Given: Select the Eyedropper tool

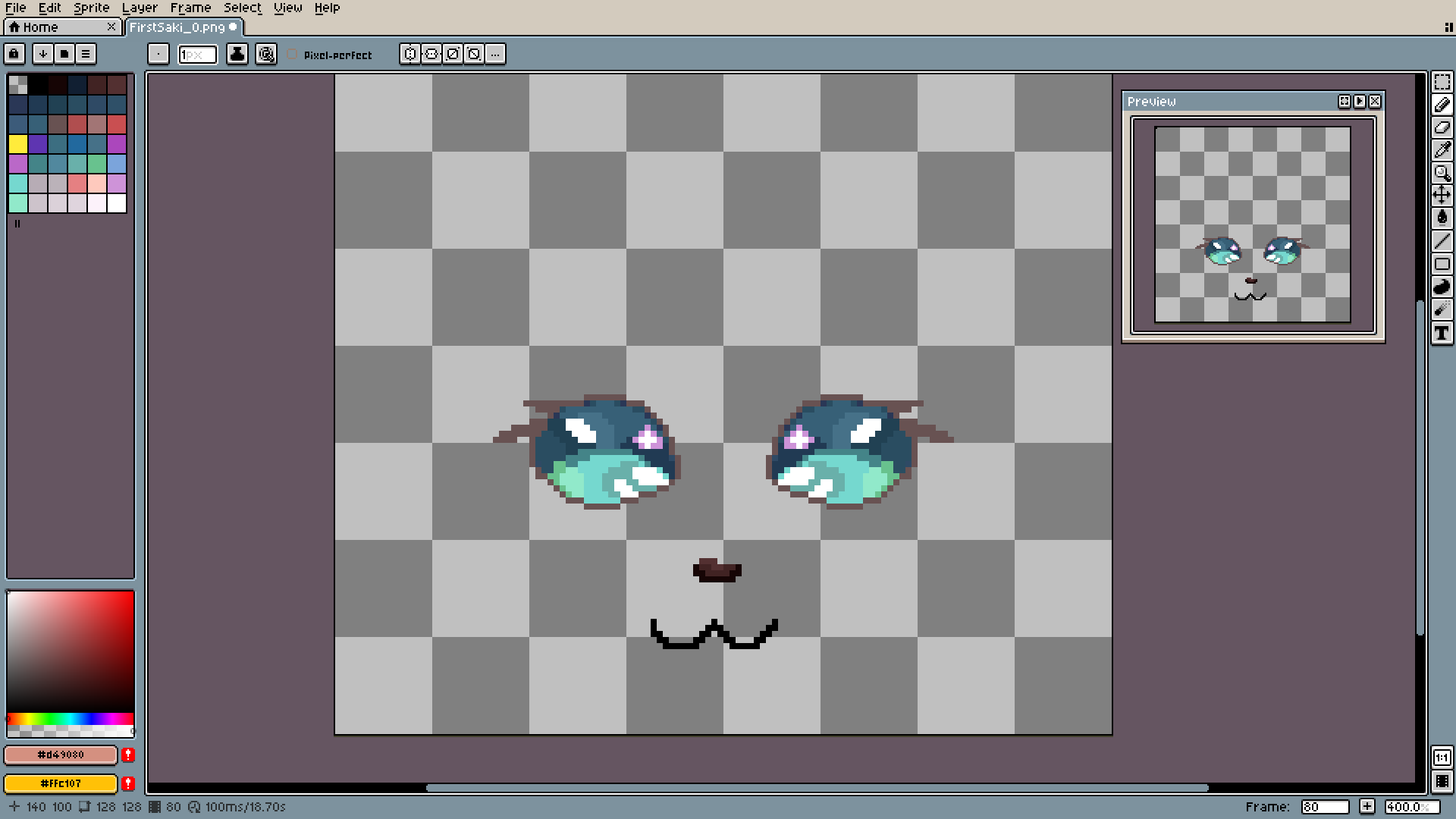Looking at the screenshot, I should [x=1442, y=150].
